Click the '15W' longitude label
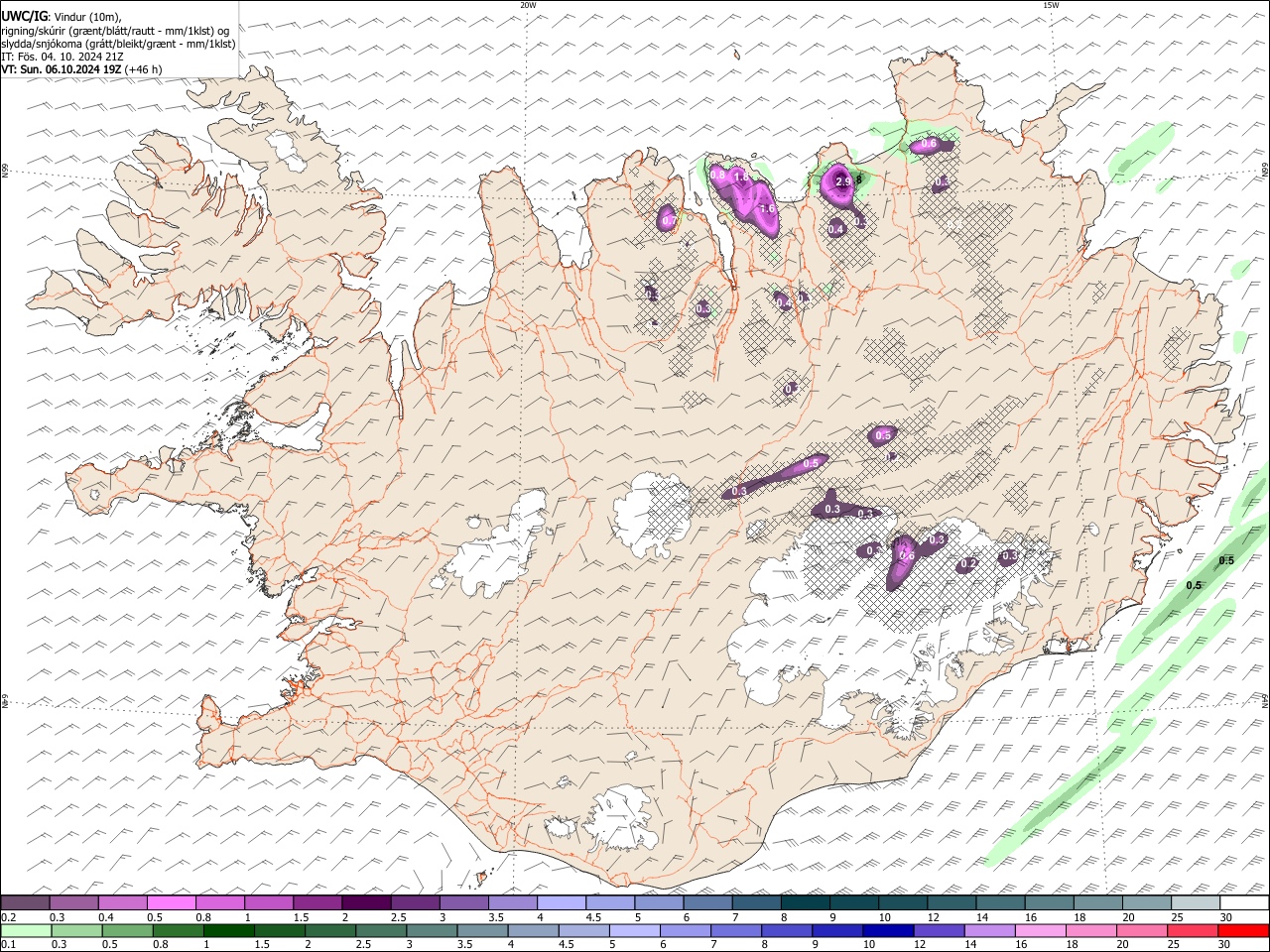The height and width of the screenshot is (952, 1270). 1051,5
